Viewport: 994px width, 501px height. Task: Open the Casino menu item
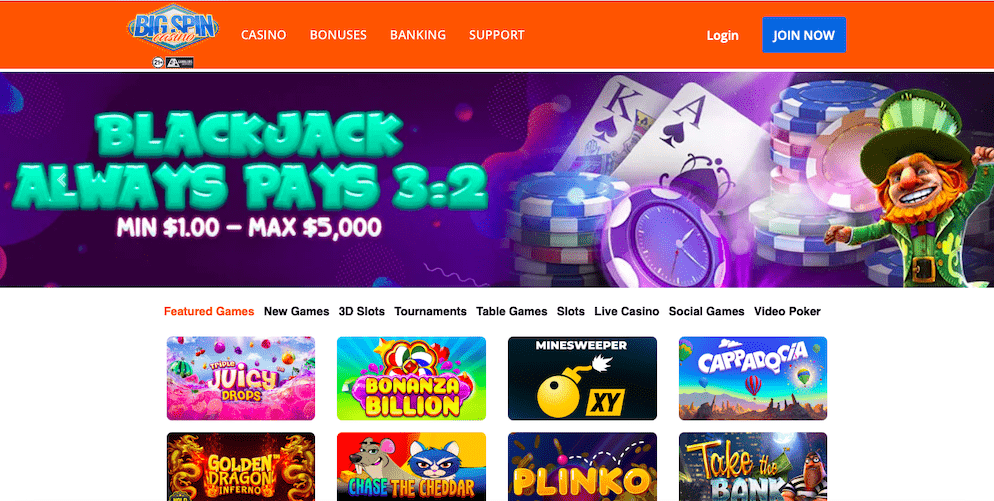point(264,35)
